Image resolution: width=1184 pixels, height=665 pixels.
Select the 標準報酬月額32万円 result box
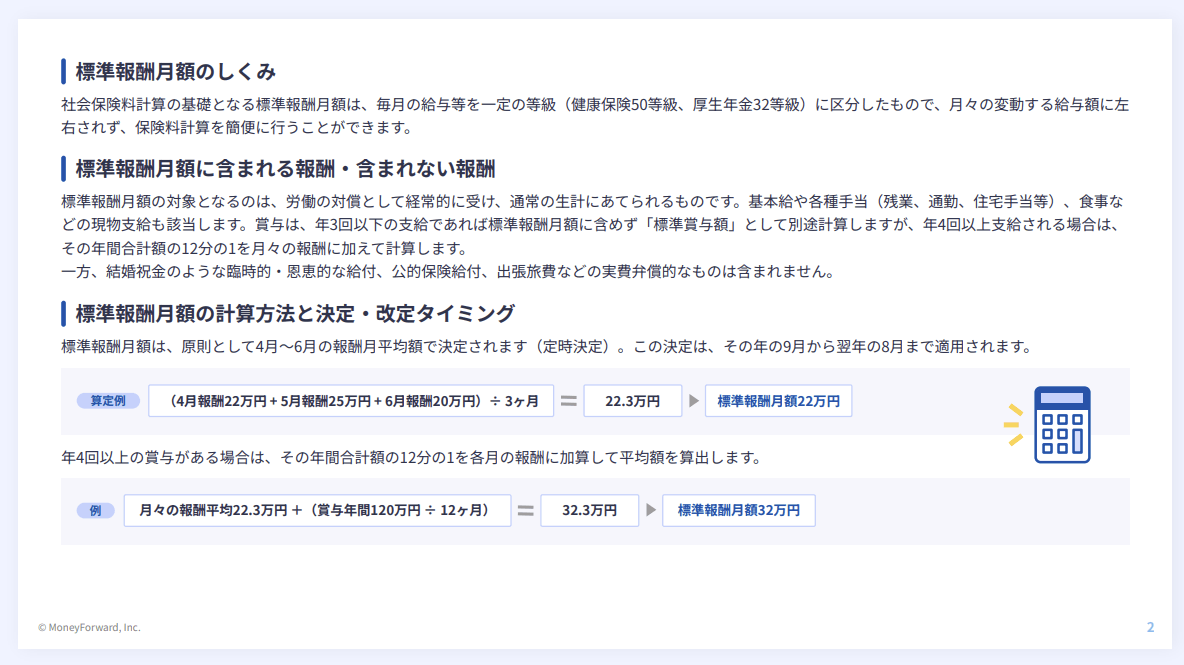pyautogui.click(x=738, y=510)
